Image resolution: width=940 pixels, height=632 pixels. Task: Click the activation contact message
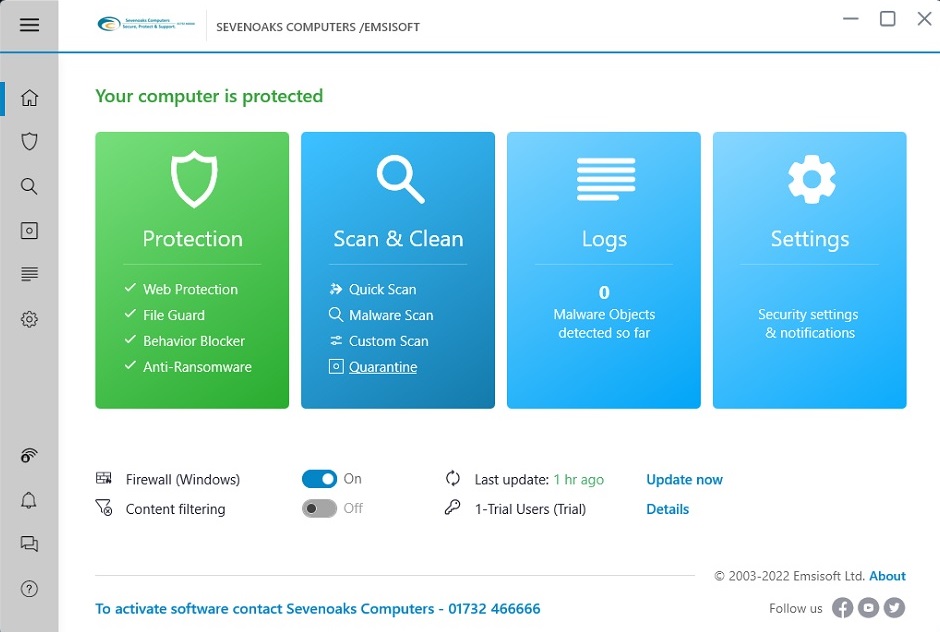point(318,609)
